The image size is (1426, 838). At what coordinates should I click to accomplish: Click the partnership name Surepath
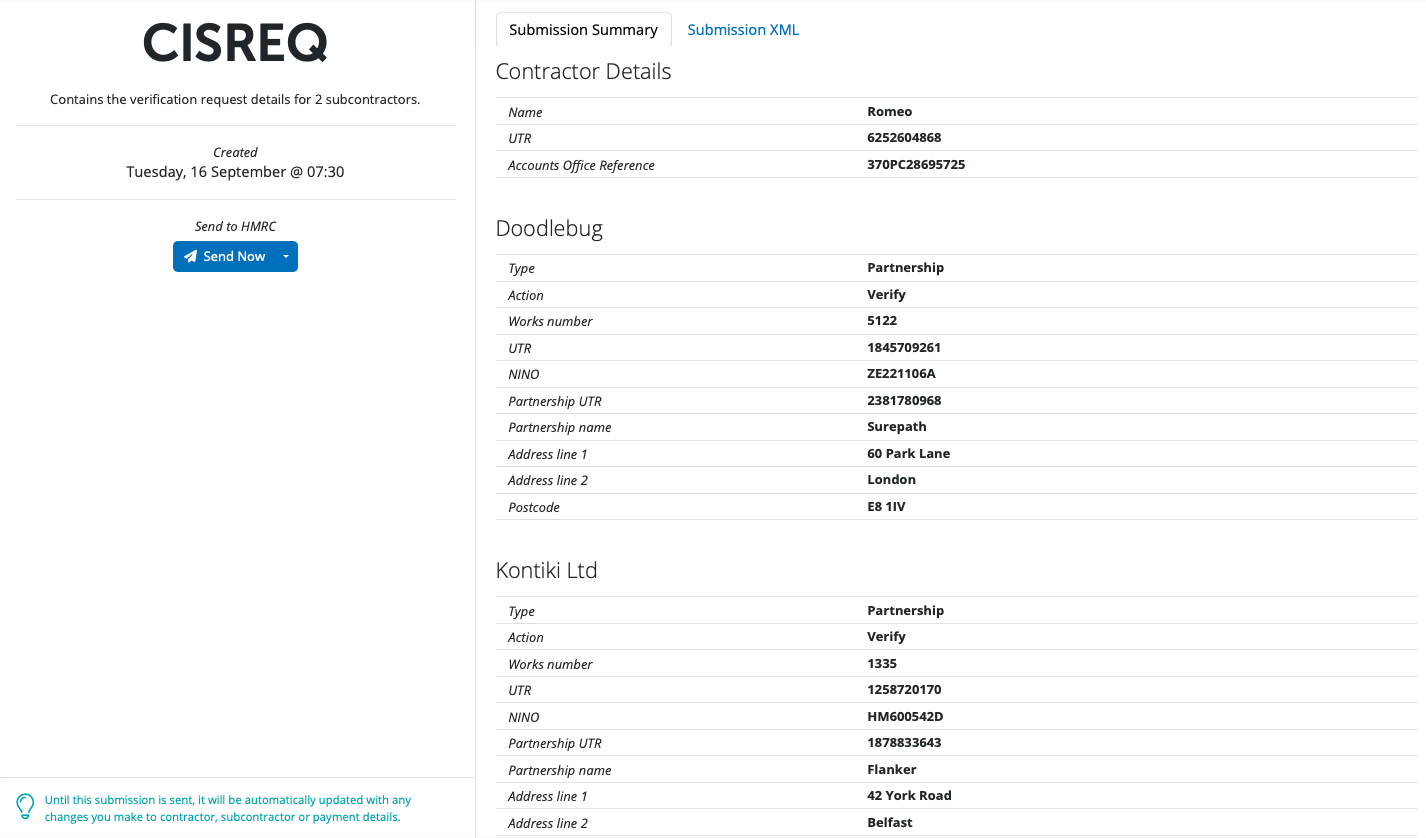897,427
